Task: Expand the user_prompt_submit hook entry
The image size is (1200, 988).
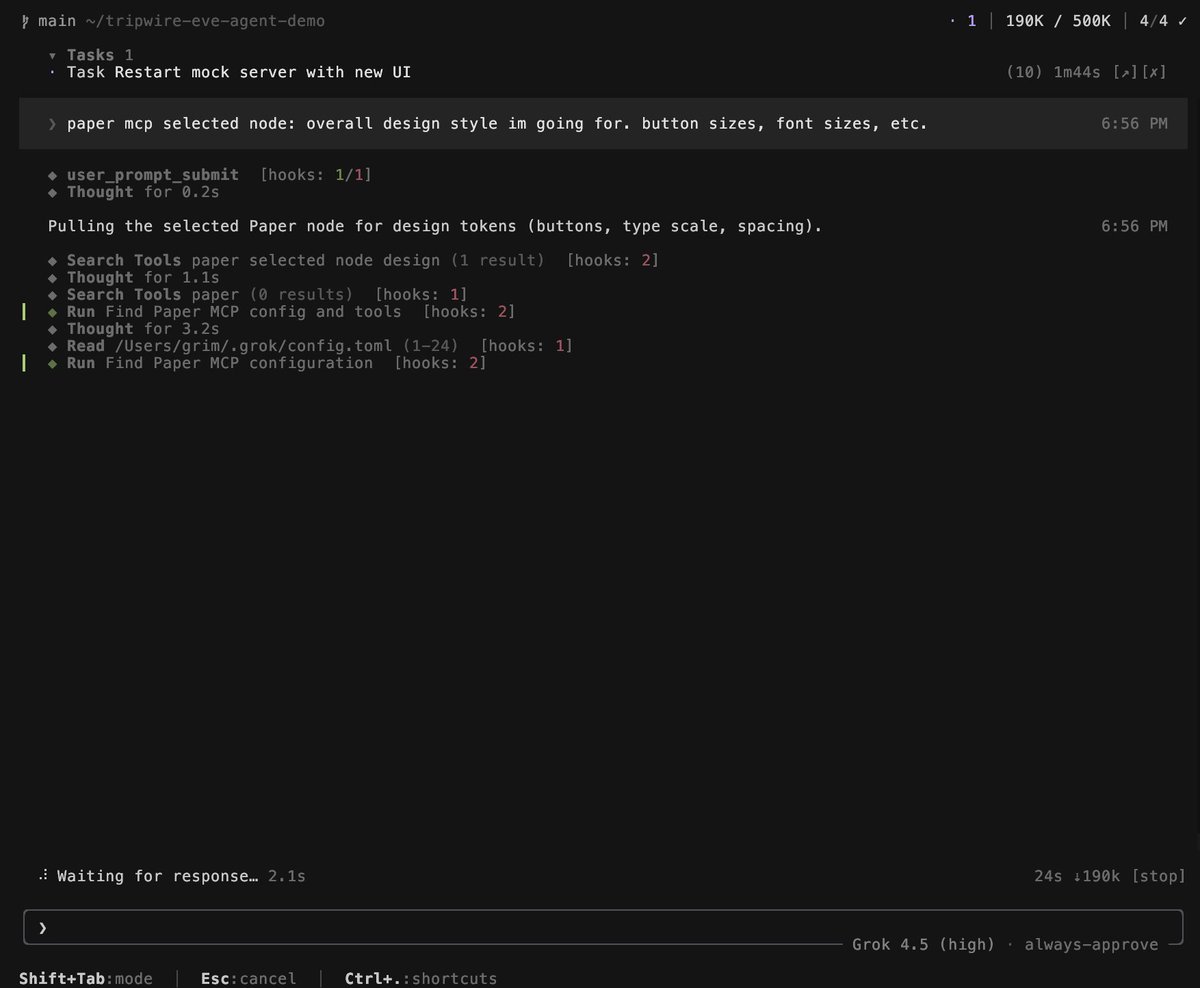Action: pos(152,175)
